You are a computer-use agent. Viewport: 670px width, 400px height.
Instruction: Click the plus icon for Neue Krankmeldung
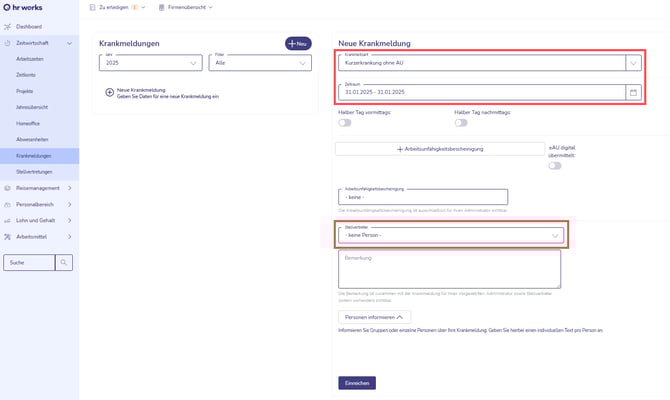110,92
